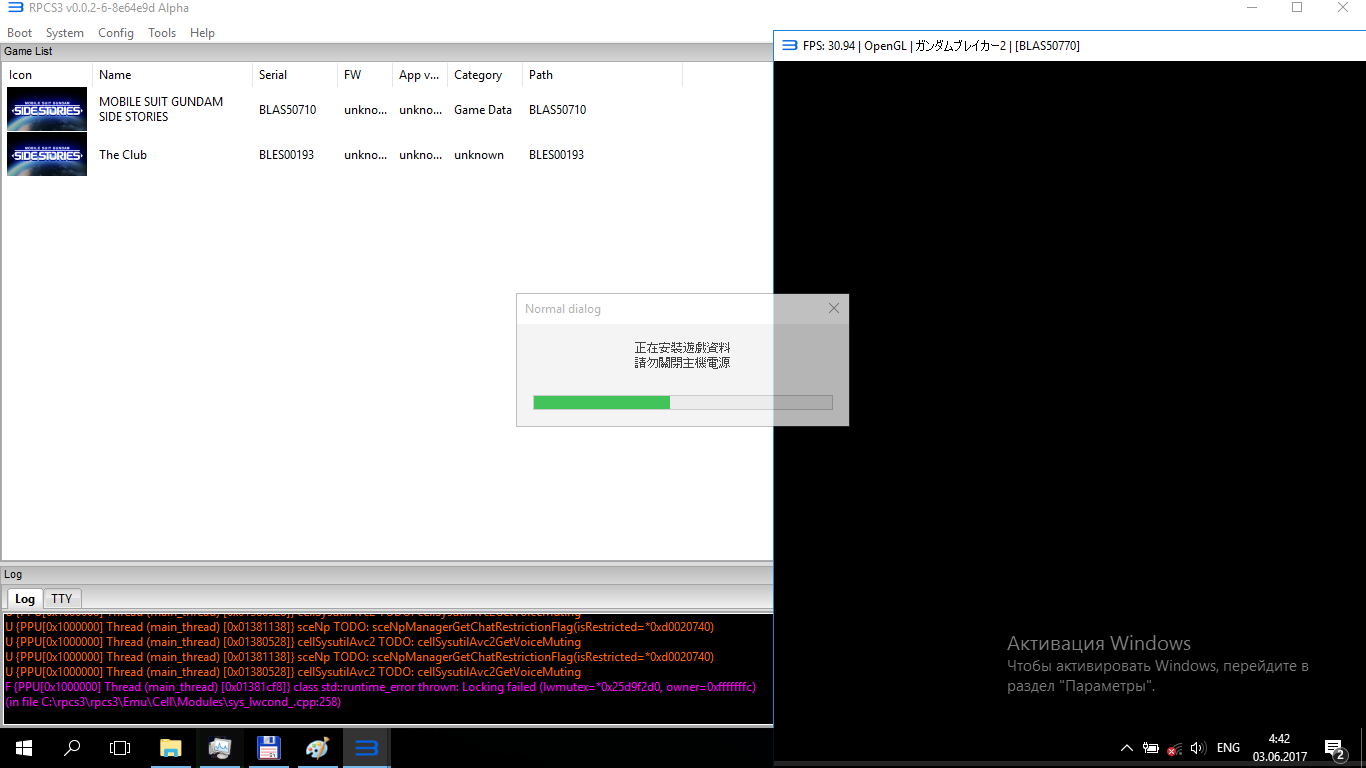This screenshot has height=768, width=1366.
Task: Open Task View on the taskbar
Action: point(120,748)
